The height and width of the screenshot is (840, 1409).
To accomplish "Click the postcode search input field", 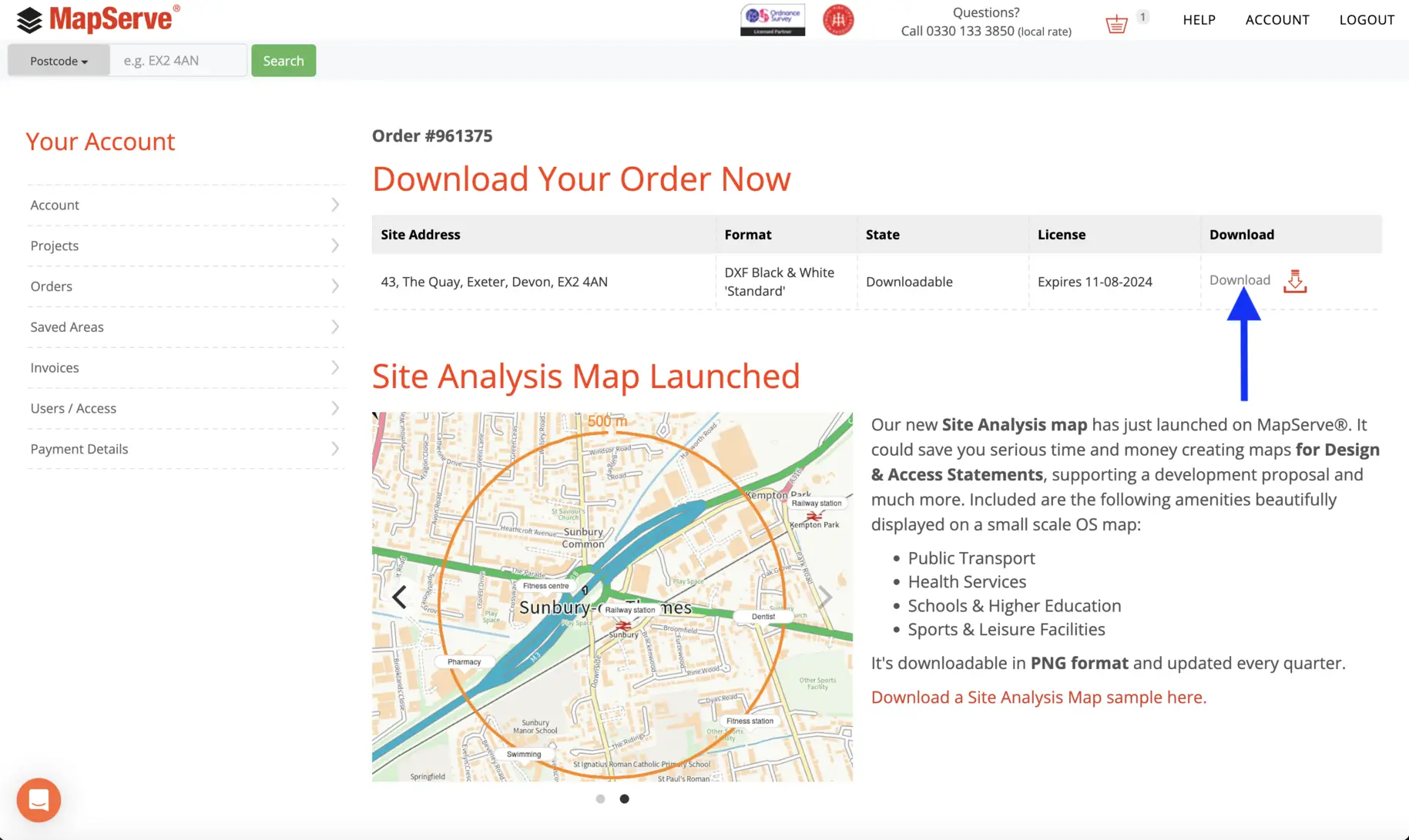I will [179, 61].
